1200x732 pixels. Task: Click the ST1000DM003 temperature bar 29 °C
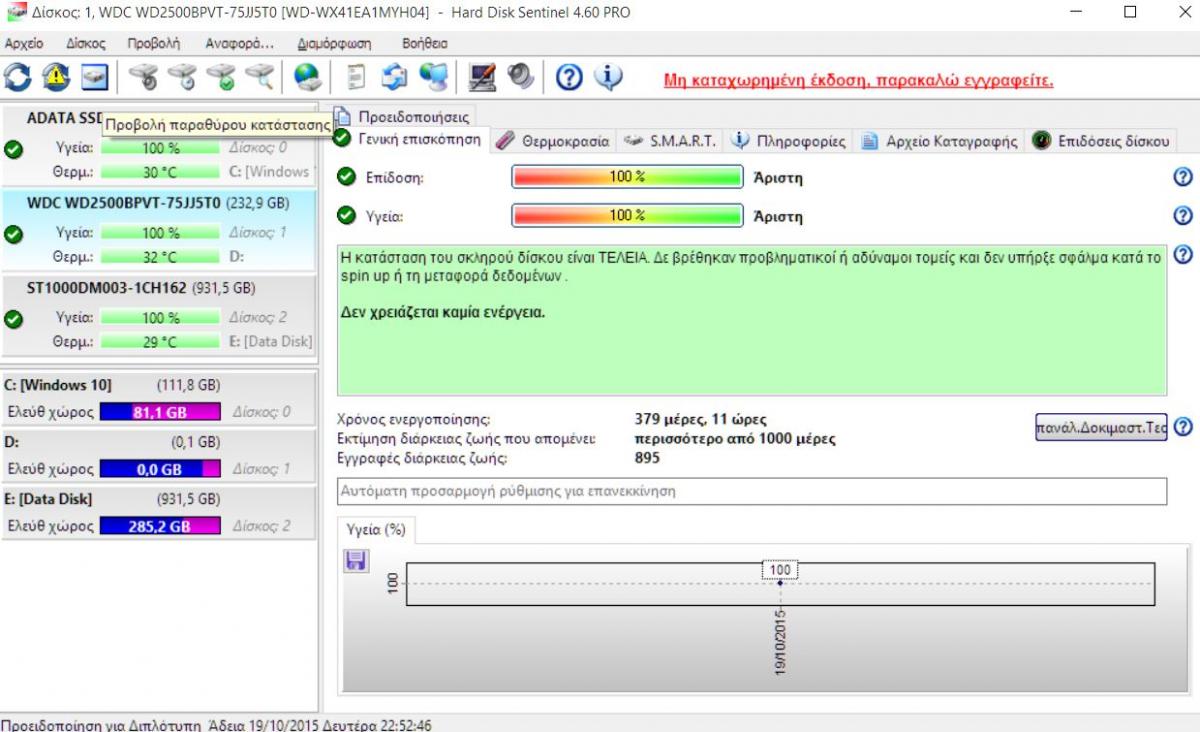coord(160,341)
